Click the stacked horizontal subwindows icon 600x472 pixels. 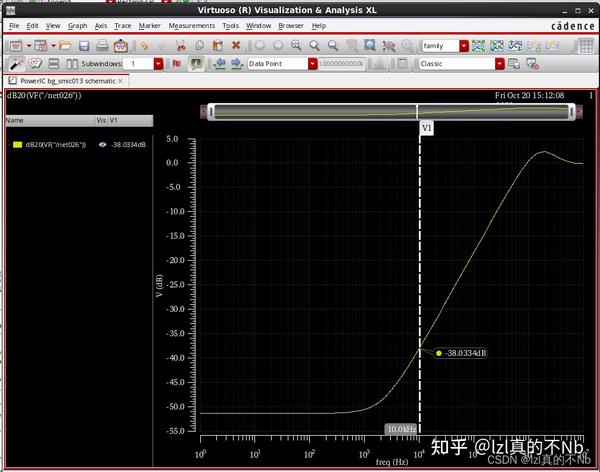[x=54, y=64]
